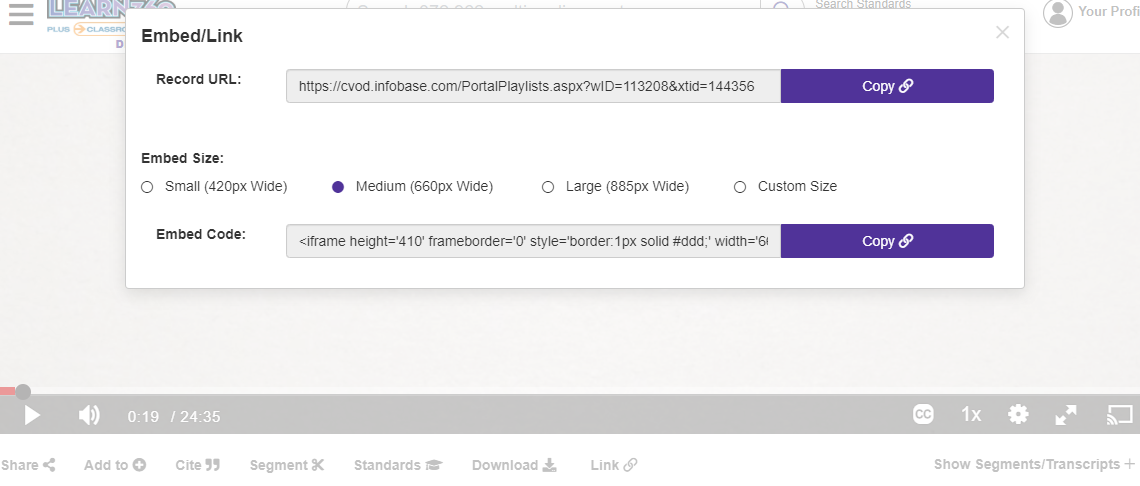The image size is (1140, 486).
Task: Copy the Record URL
Action: tap(887, 86)
